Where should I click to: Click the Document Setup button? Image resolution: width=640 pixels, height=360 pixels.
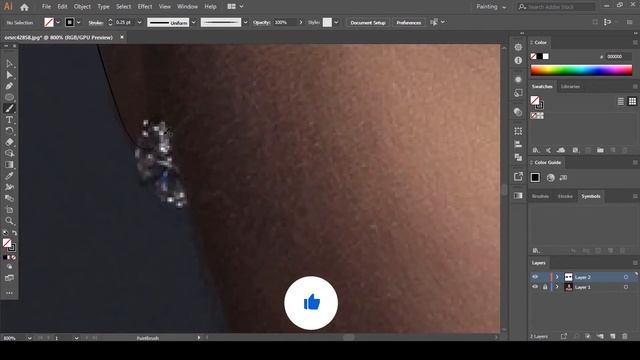368,22
